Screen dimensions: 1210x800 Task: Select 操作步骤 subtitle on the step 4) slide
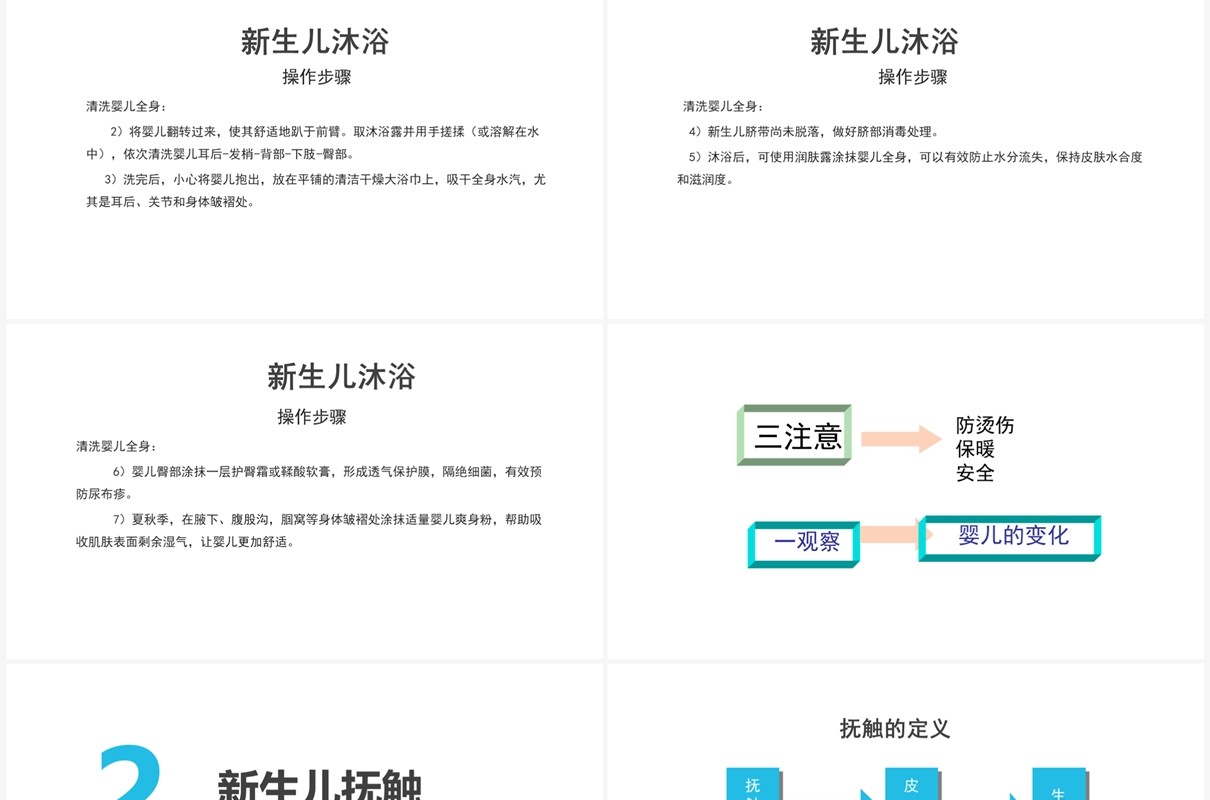point(912,77)
